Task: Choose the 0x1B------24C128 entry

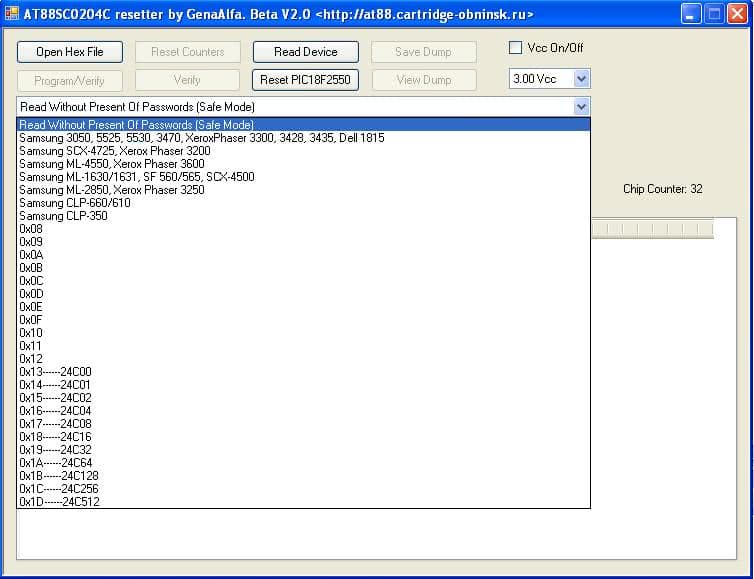Action: tap(303, 476)
